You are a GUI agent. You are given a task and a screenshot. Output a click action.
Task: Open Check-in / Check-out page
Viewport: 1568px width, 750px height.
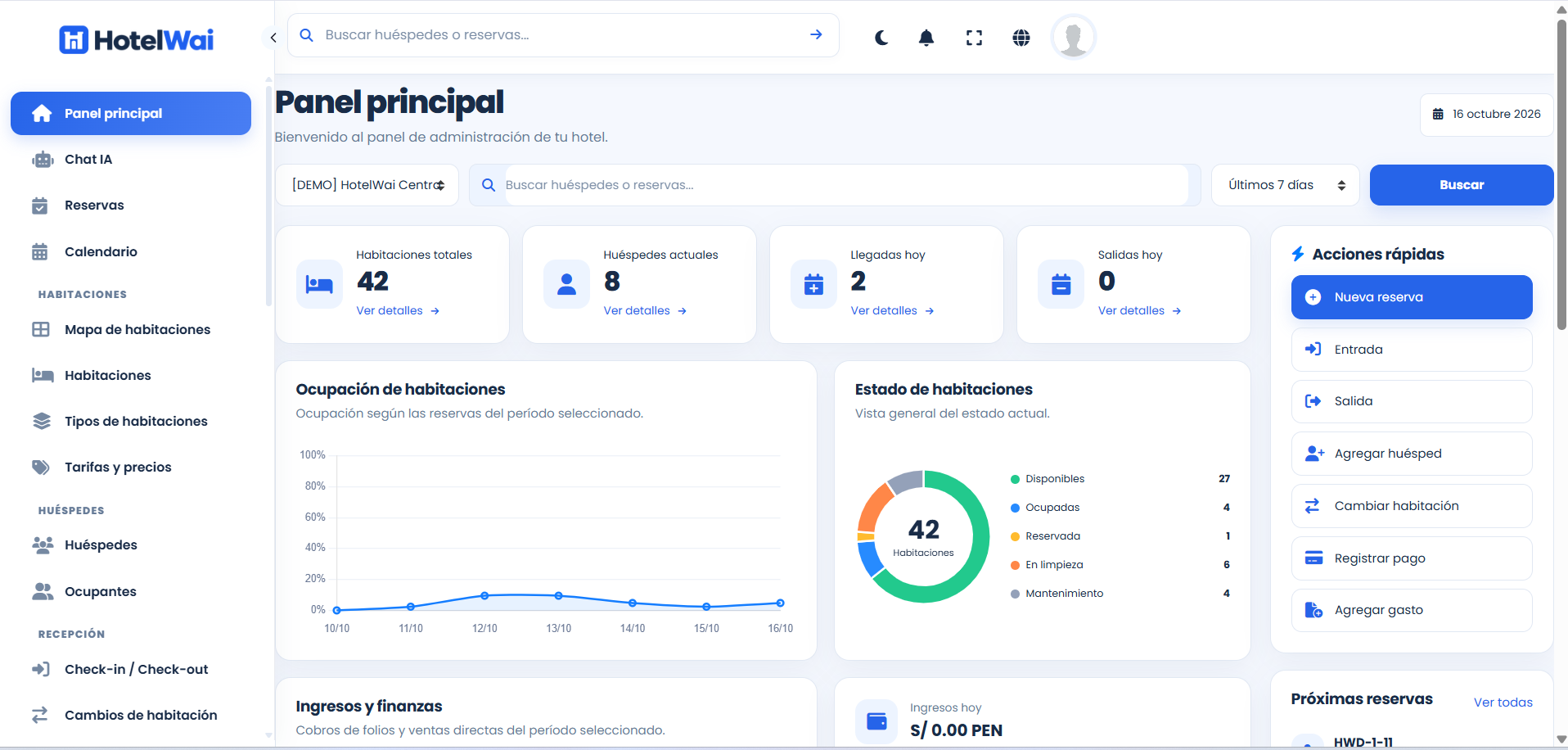tap(131, 669)
